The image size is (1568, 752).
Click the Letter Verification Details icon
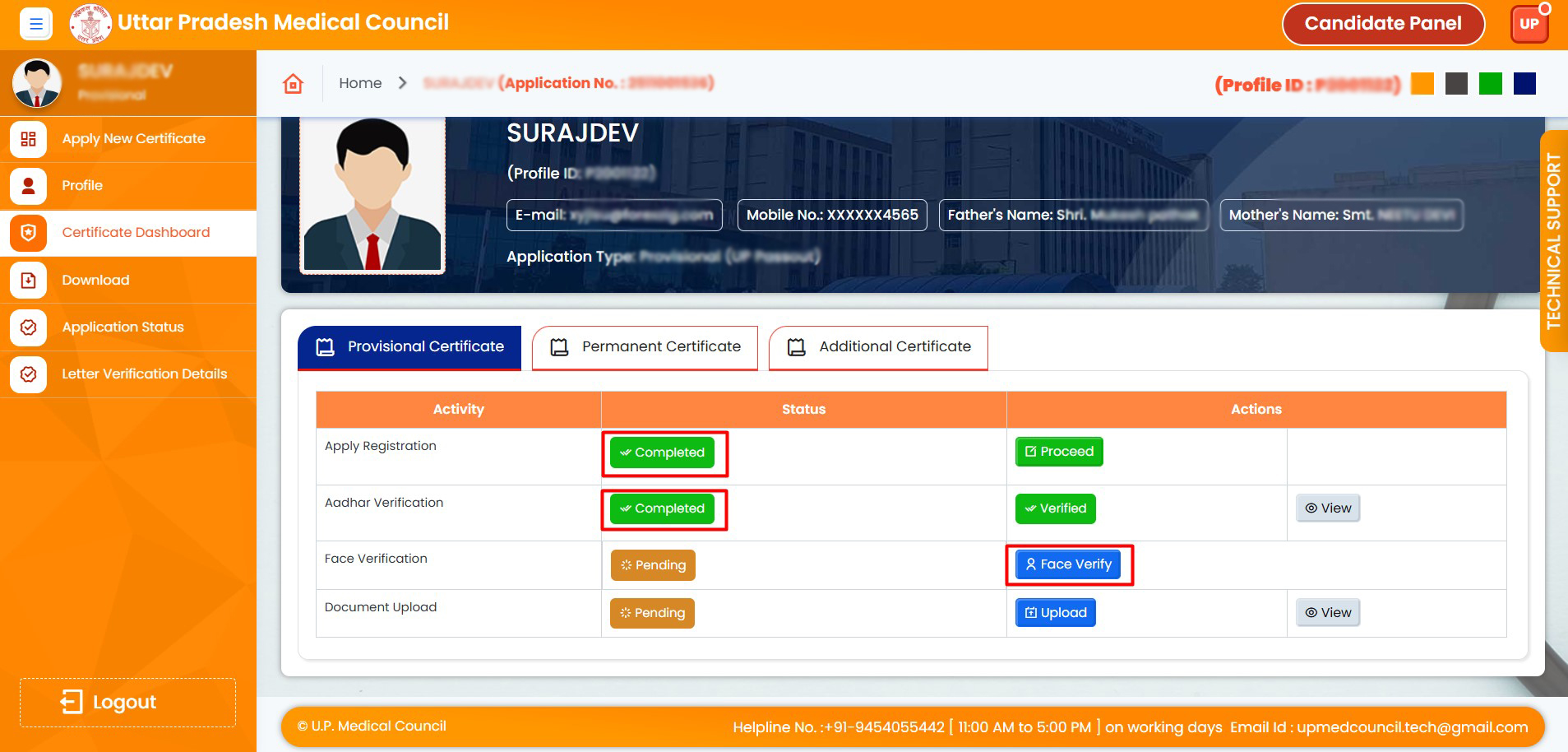click(28, 374)
